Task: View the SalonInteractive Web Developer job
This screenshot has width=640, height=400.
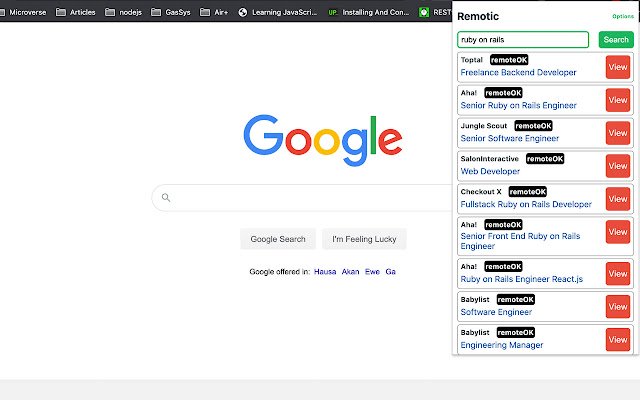Action: tap(618, 166)
